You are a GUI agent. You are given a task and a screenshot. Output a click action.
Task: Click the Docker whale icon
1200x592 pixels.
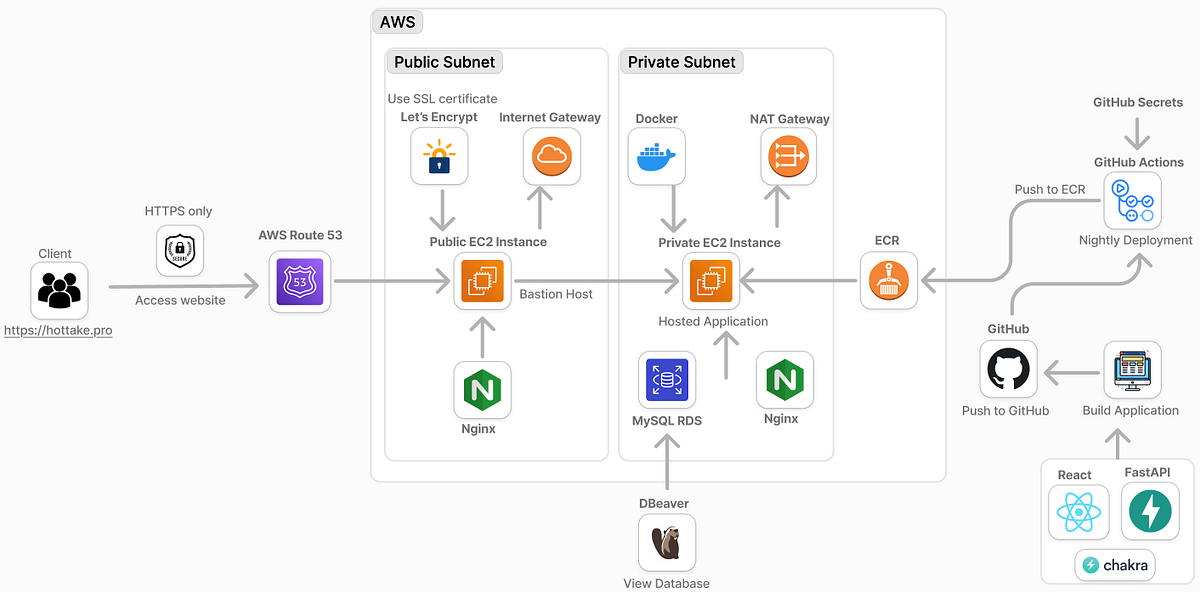click(x=656, y=156)
